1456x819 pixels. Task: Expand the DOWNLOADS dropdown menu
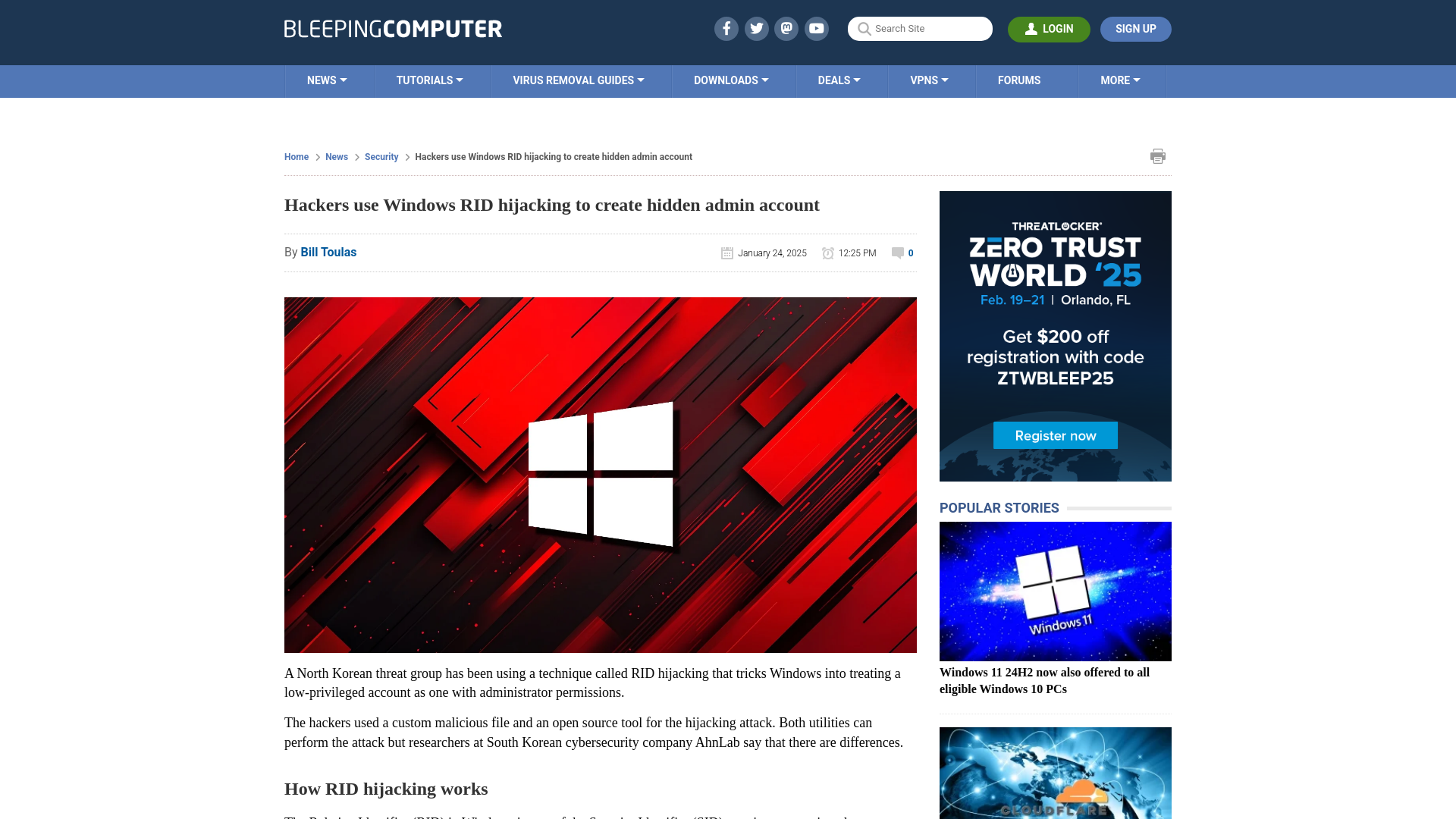coord(731,80)
